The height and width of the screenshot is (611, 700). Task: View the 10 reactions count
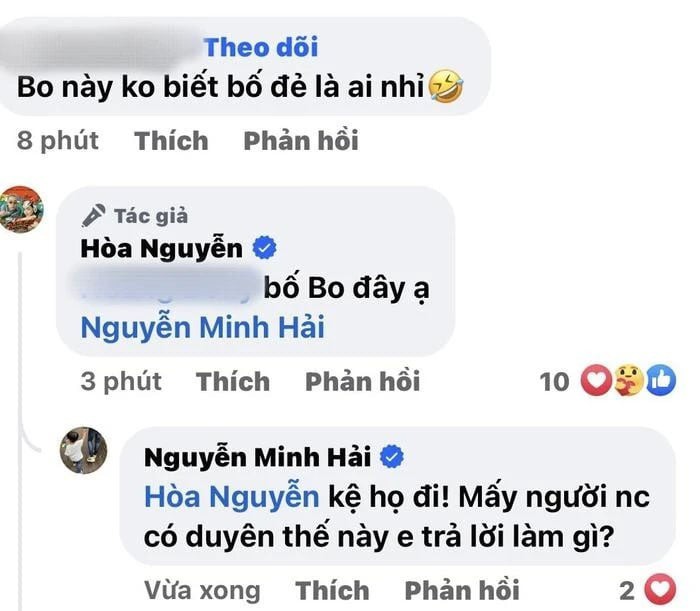554,382
